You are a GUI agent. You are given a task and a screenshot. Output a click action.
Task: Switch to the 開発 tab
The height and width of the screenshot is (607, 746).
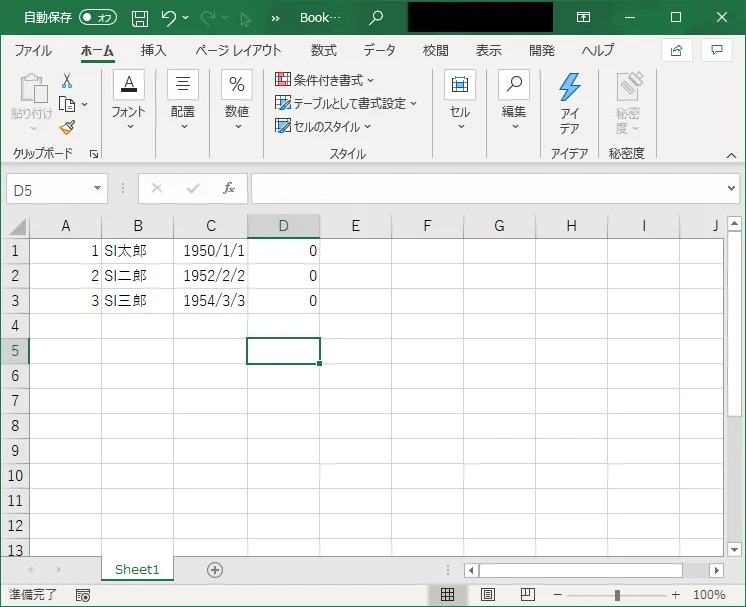[542, 50]
